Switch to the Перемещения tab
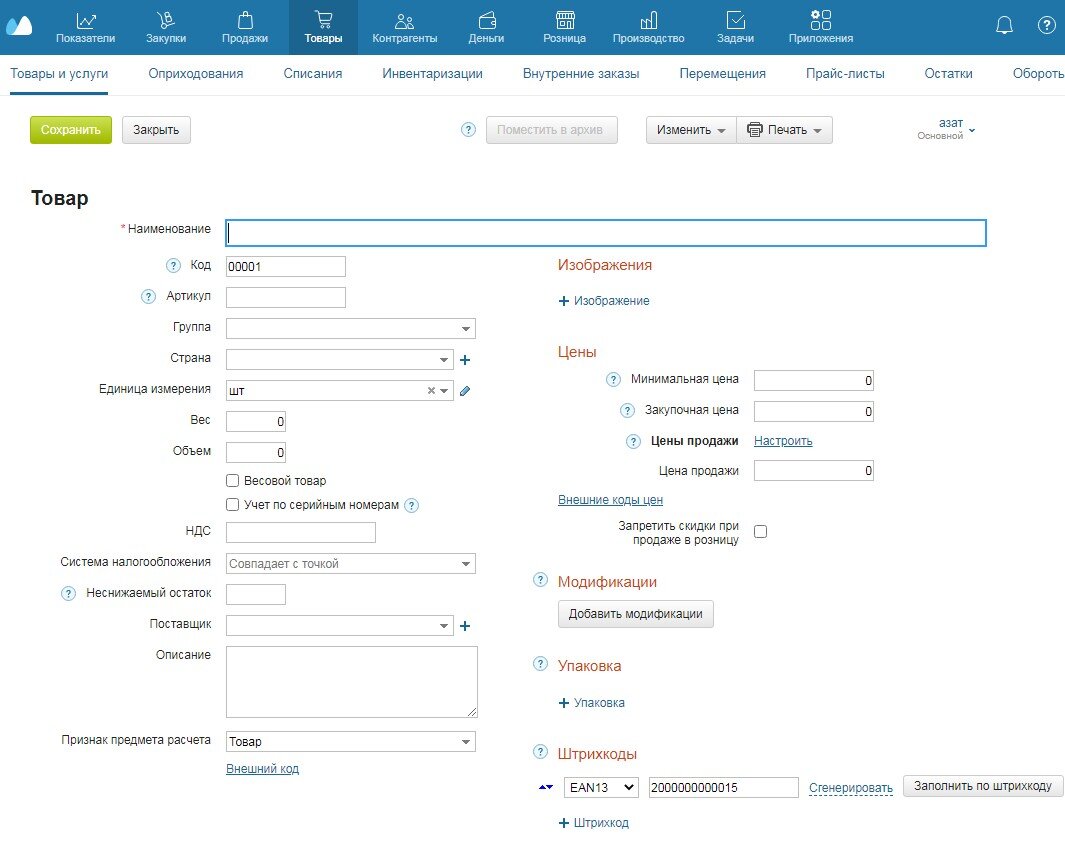 pos(723,73)
